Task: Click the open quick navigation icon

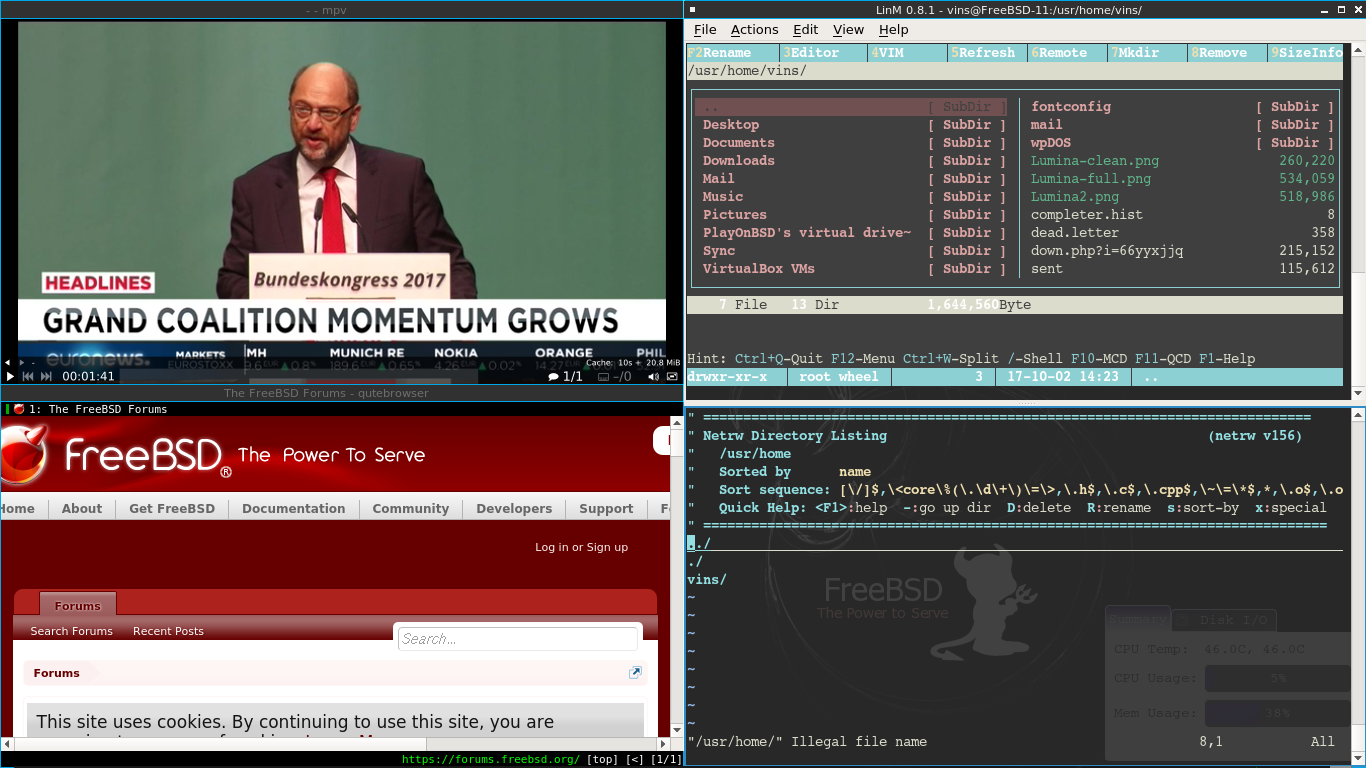Action: 635,673
